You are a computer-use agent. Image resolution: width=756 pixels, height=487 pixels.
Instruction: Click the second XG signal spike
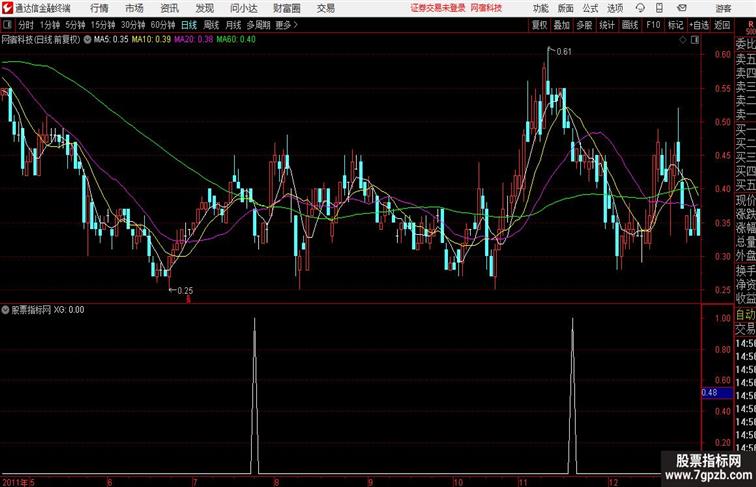point(572,395)
